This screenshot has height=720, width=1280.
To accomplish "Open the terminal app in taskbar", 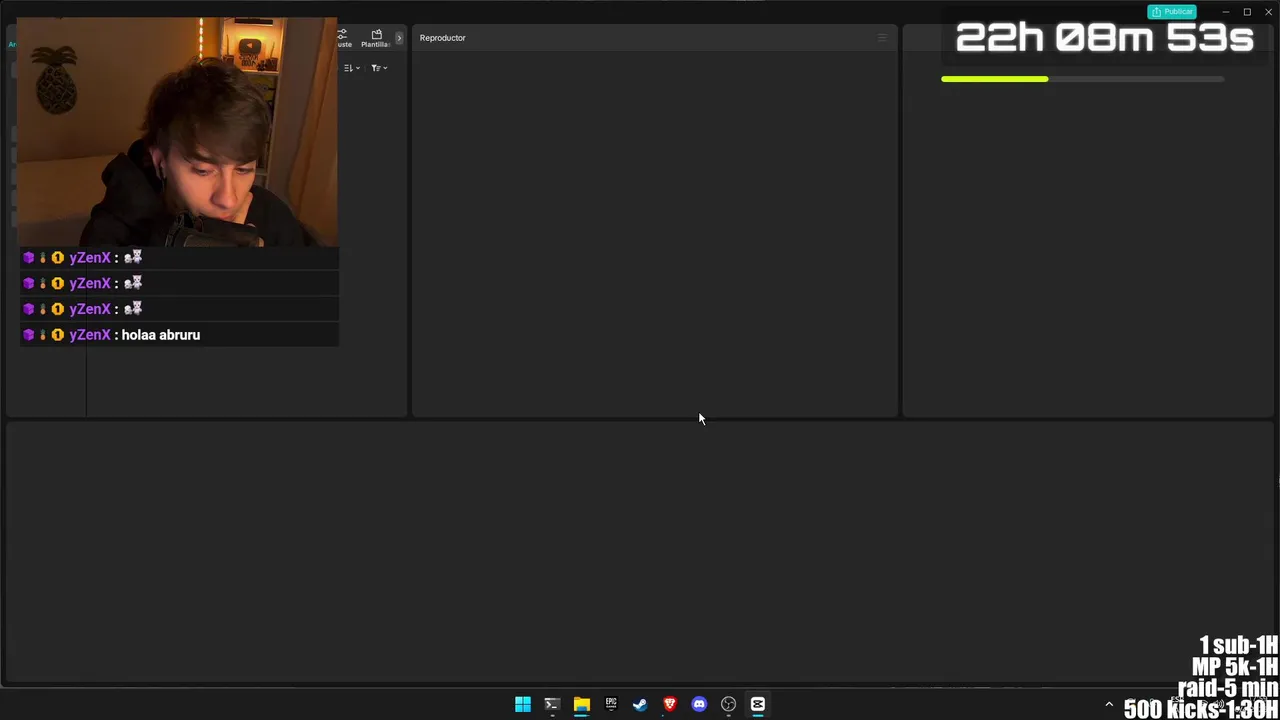I will [552, 704].
